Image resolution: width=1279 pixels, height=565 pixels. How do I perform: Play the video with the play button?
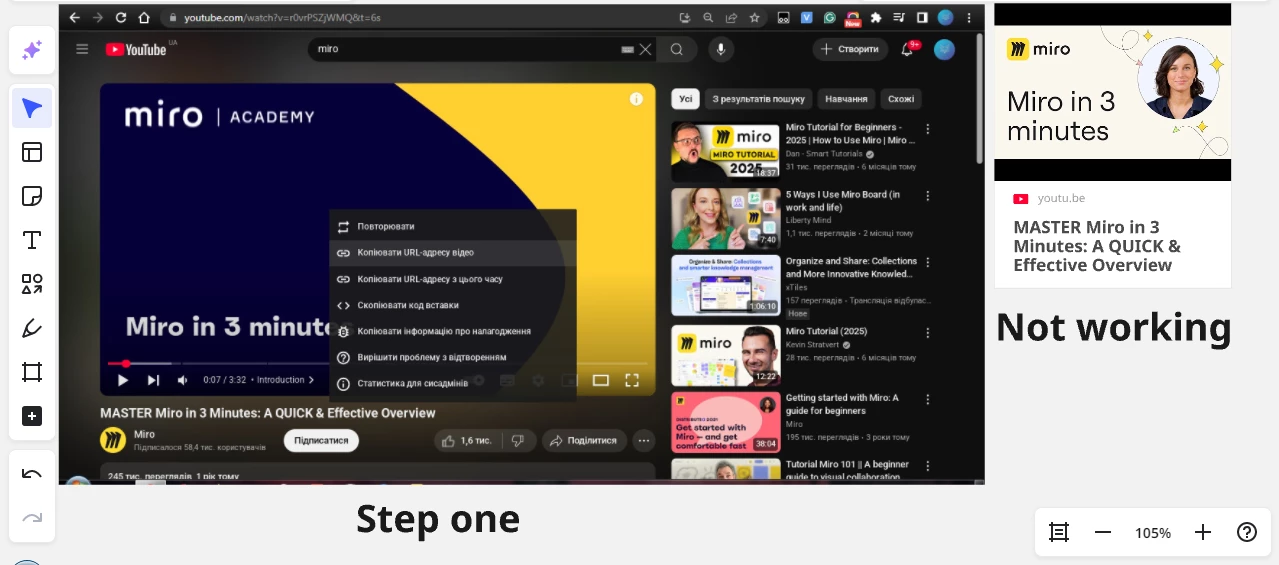(x=123, y=380)
